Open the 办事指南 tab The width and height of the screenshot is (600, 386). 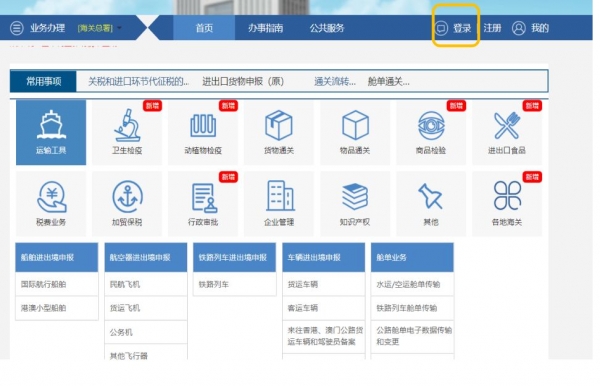click(x=266, y=28)
